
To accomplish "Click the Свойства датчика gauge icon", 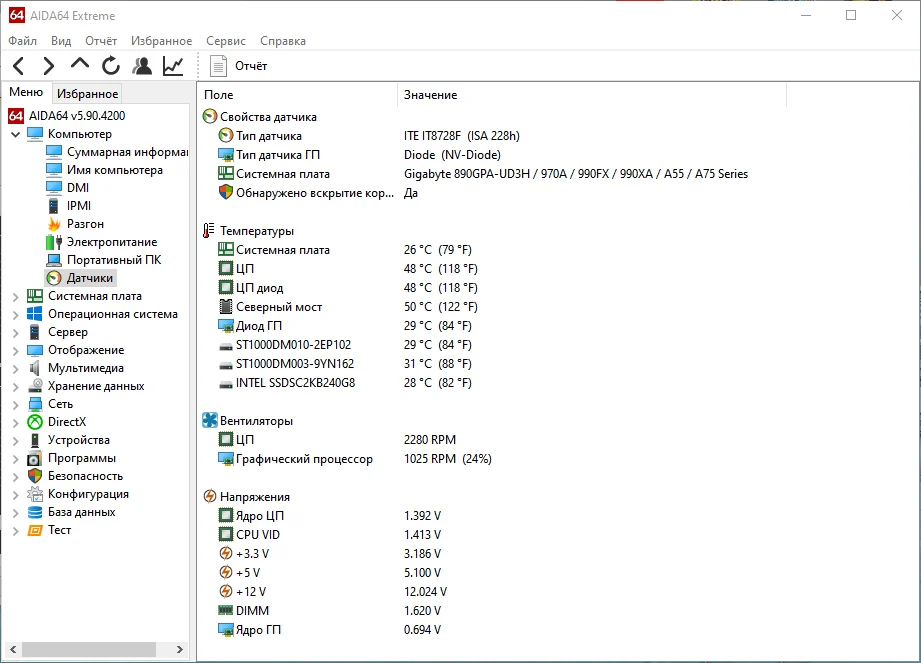I will [210, 116].
